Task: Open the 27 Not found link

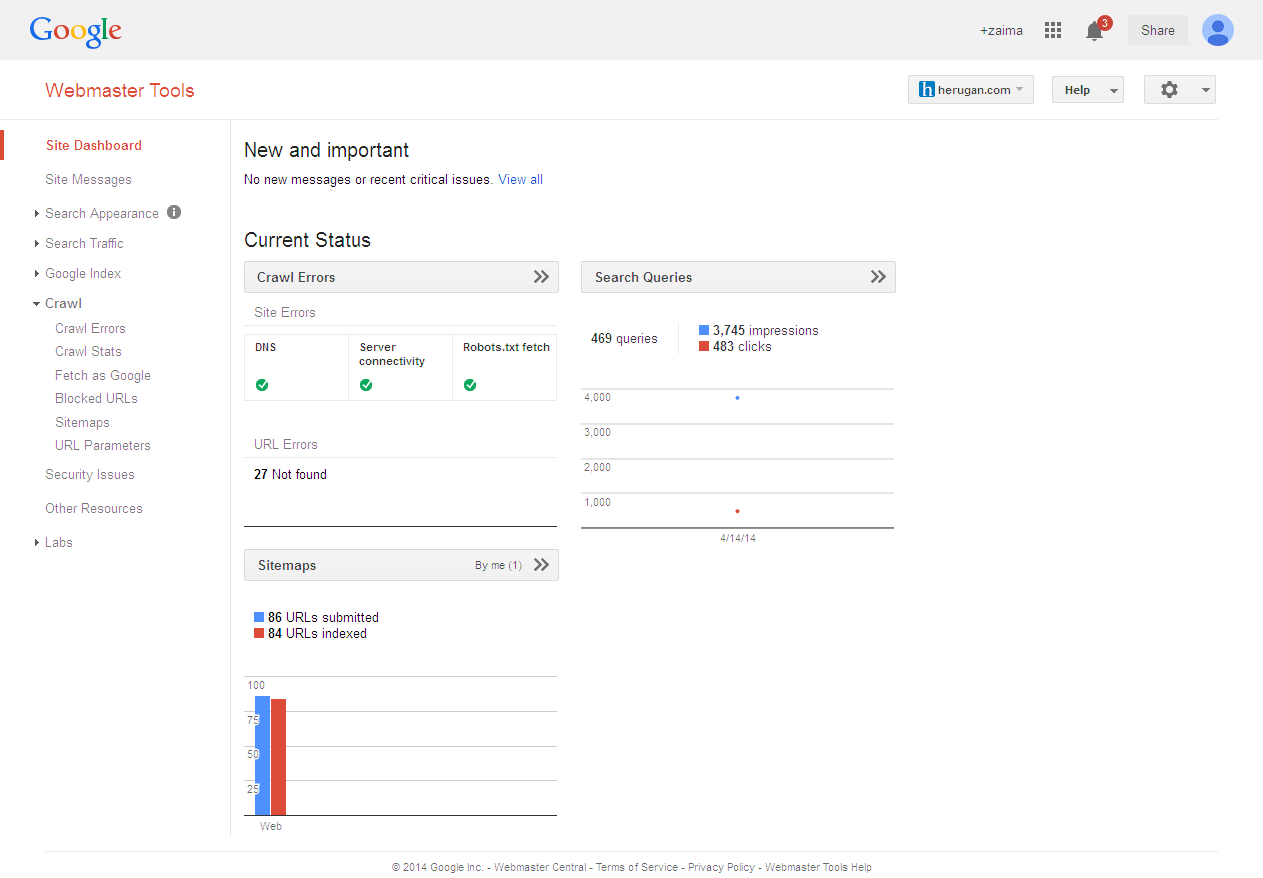Action: point(290,475)
